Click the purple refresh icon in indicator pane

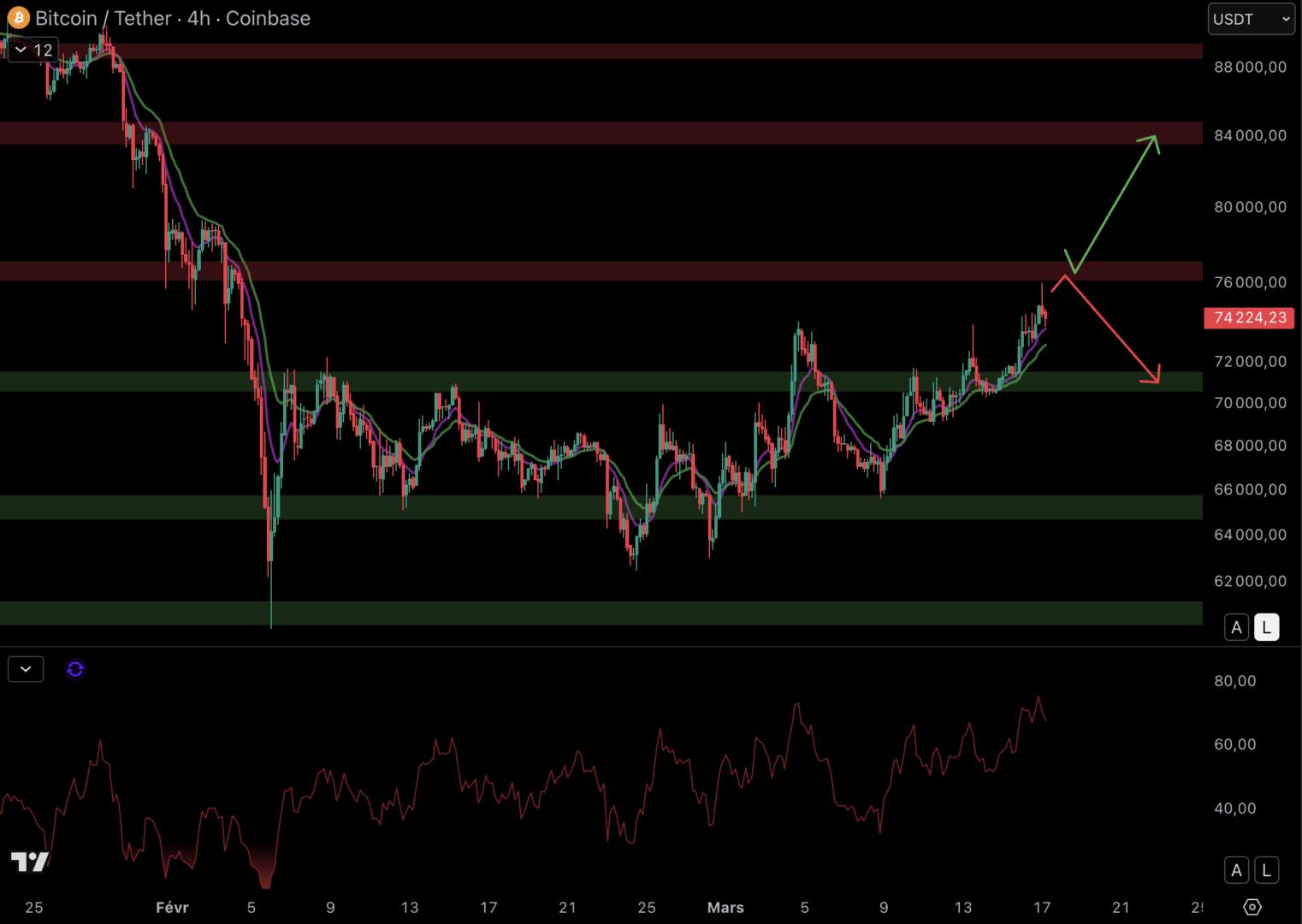[x=75, y=669]
